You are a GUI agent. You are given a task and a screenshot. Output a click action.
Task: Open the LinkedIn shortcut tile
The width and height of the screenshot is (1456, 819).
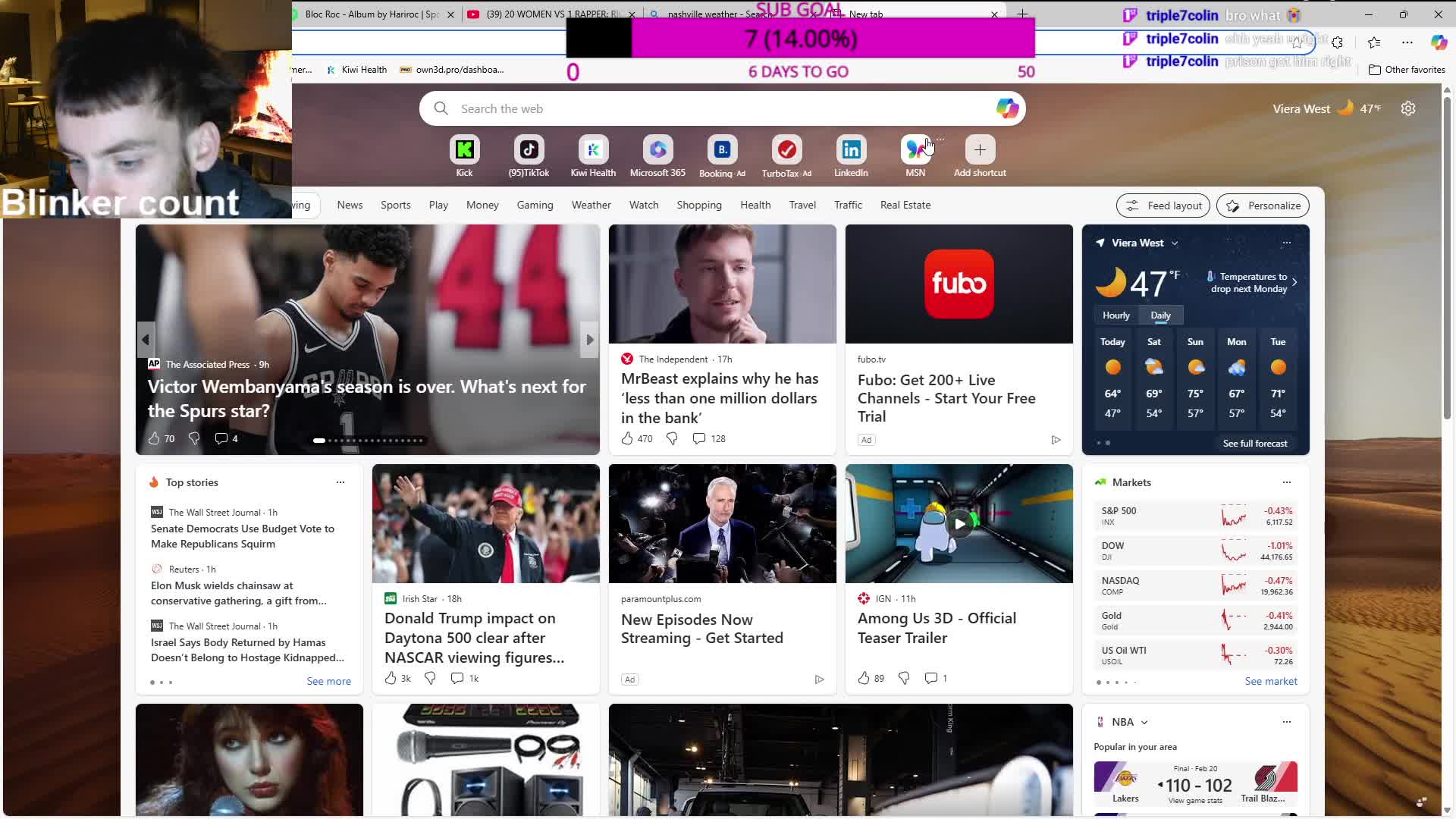point(851,150)
